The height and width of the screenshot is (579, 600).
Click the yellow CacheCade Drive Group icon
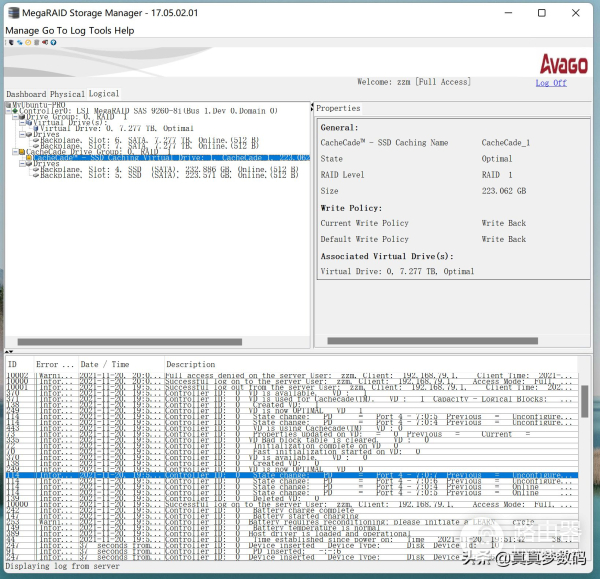pos(22,152)
